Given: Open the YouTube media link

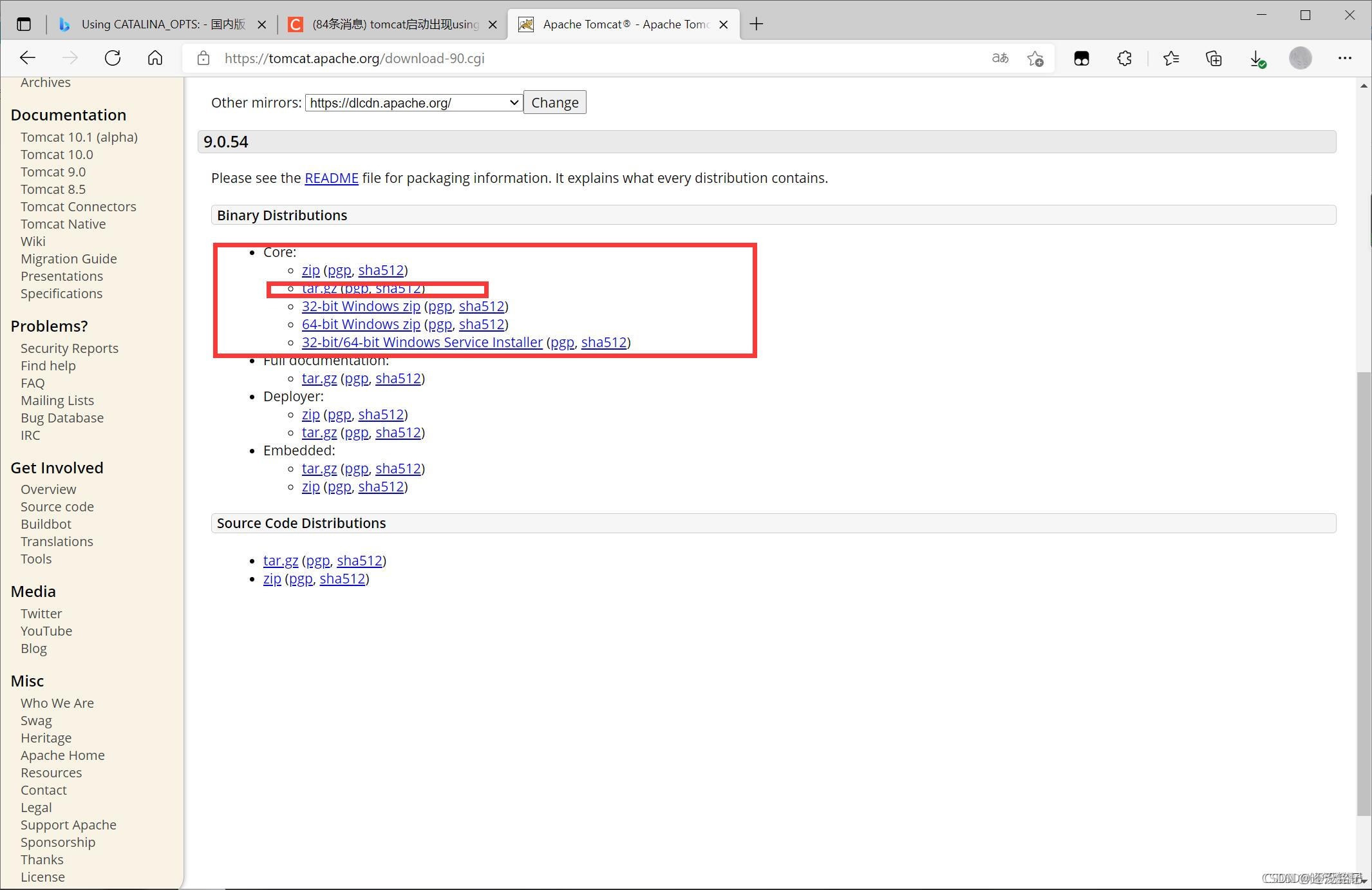Looking at the screenshot, I should pyautogui.click(x=46, y=631).
